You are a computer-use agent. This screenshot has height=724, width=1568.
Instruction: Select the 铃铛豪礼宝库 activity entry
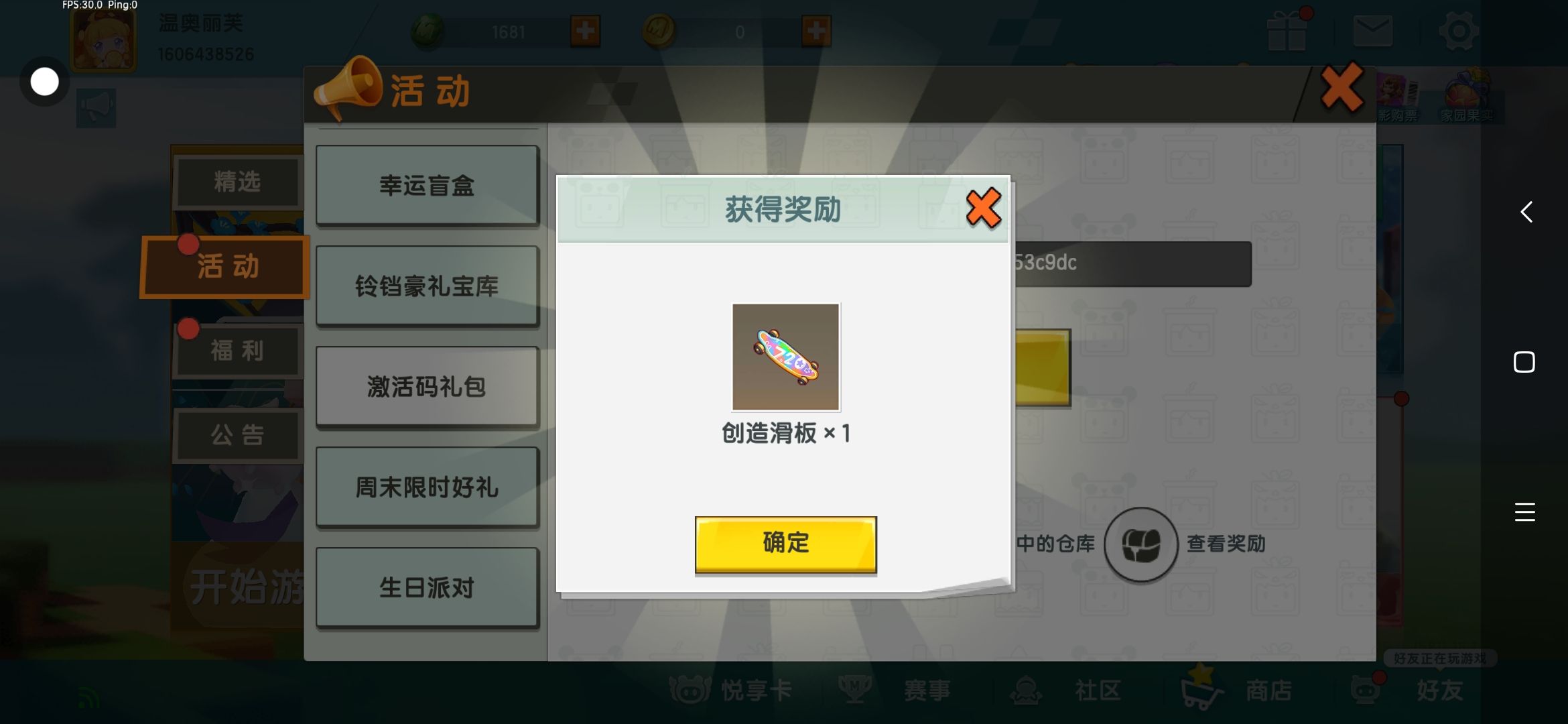tap(427, 286)
